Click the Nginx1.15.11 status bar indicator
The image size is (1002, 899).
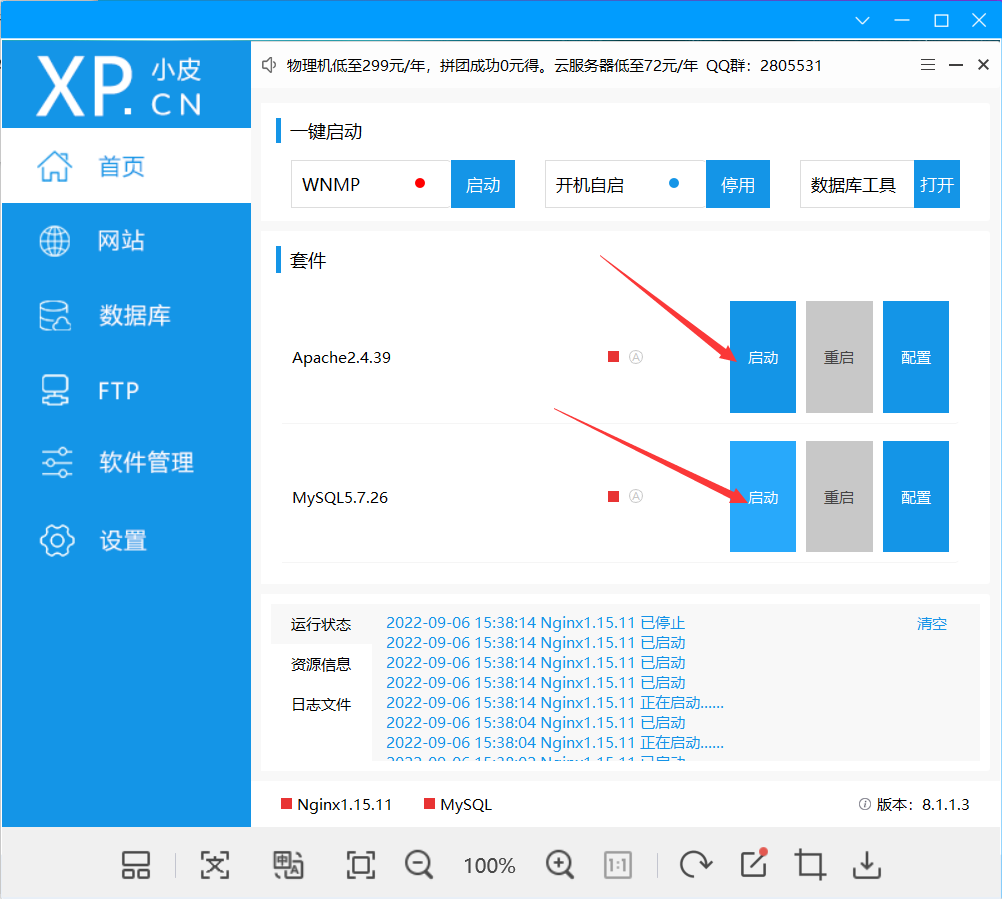tap(337, 804)
